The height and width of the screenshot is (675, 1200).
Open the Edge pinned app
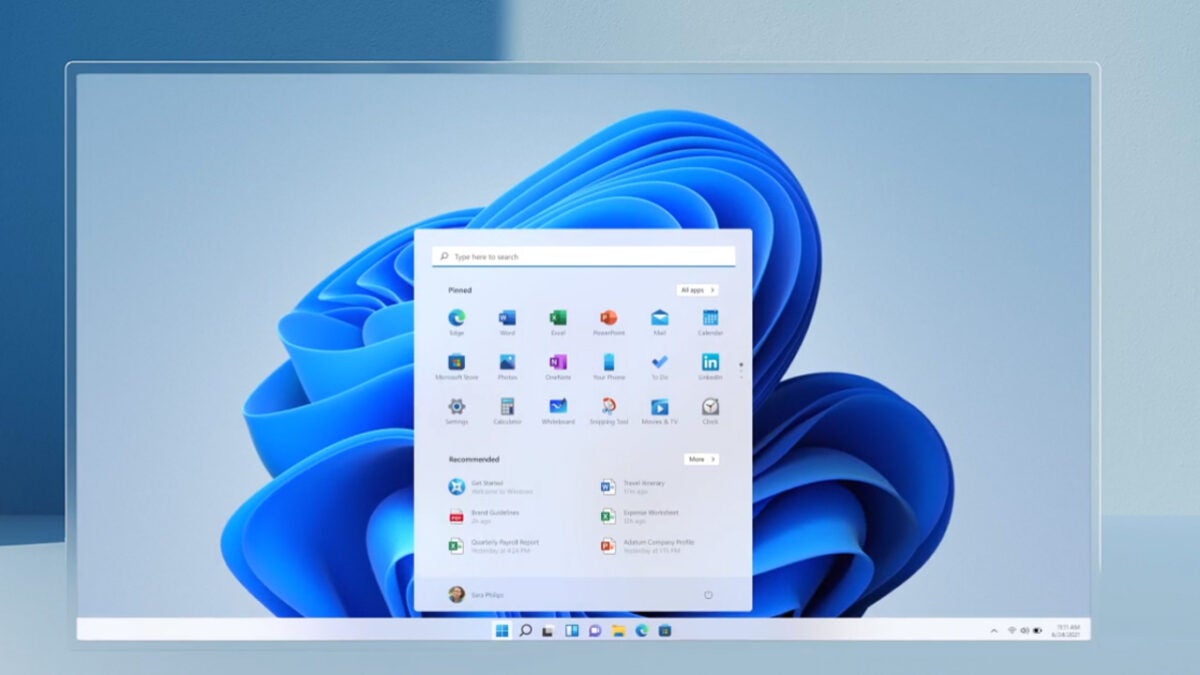(x=456, y=322)
